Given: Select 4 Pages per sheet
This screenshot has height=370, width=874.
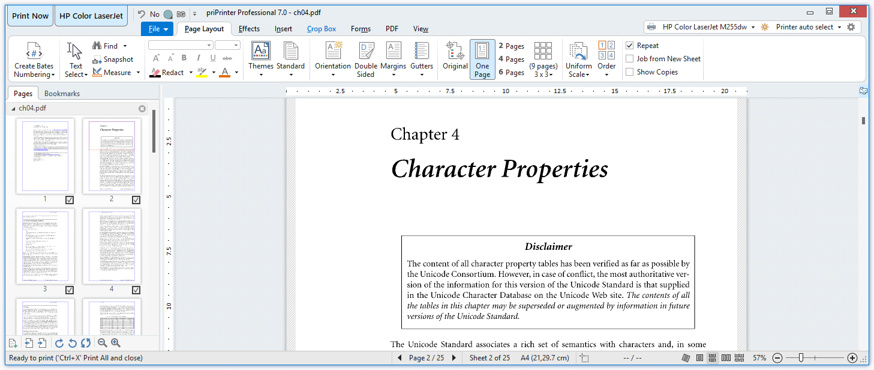Looking at the screenshot, I should coord(511,59).
